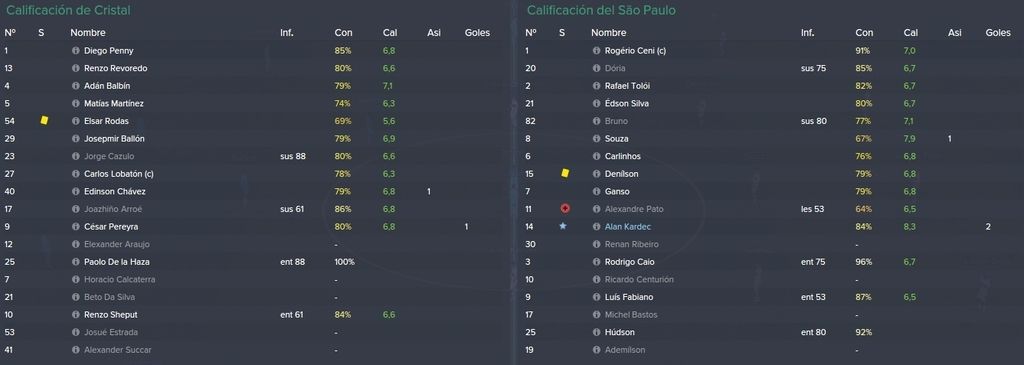Screen dimensions: 1024x365
Task: Click Denílson's yellow card icon
Action: coord(565,174)
